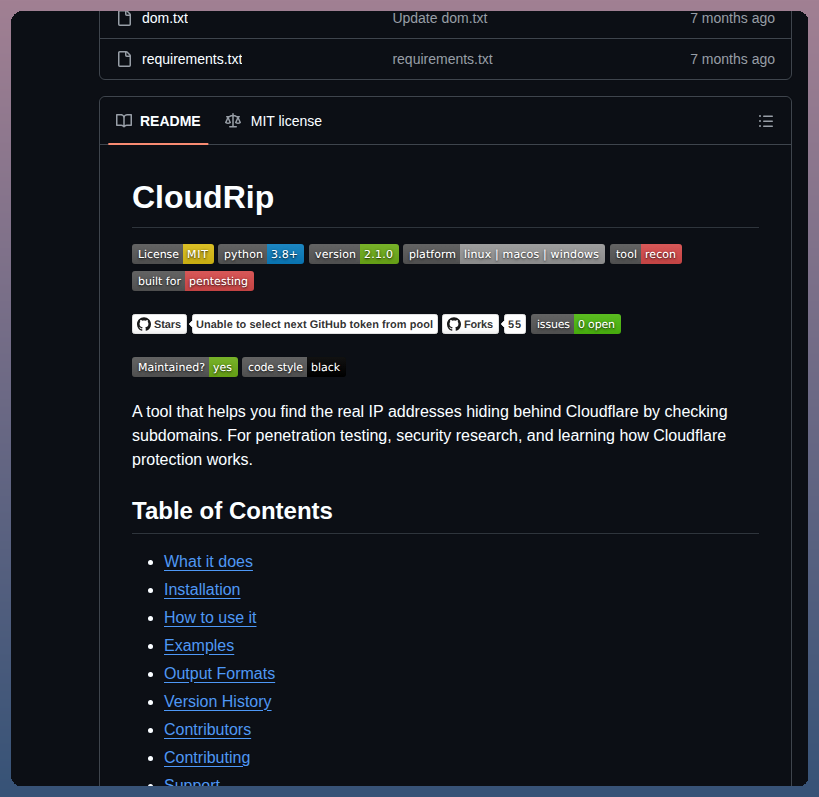Open the 'Update dom.txt' commit message
Image resolution: width=819 pixels, height=797 pixels.
440,18
